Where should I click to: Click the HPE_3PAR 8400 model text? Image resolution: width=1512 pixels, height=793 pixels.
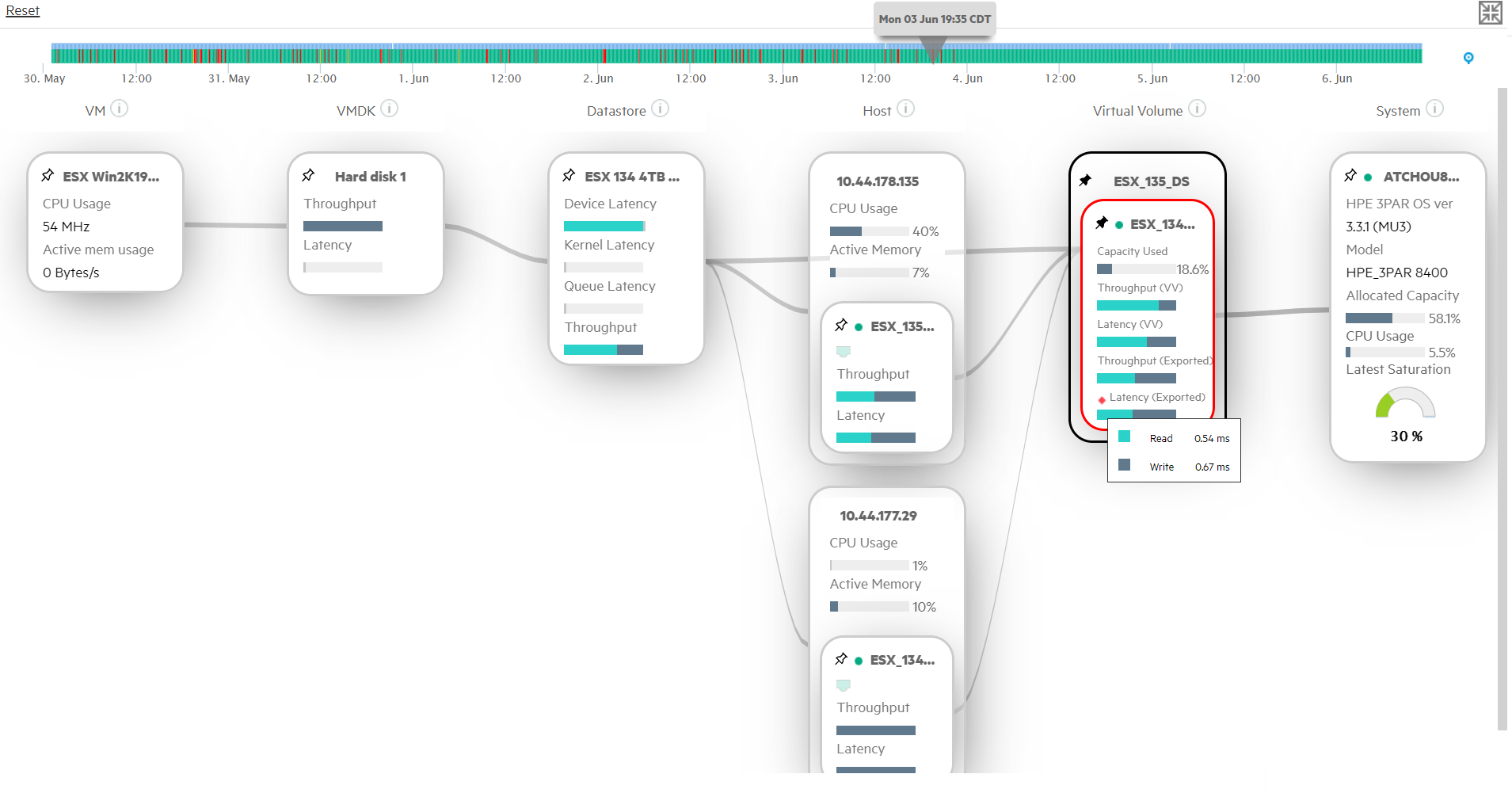[x=1397, y=273]
